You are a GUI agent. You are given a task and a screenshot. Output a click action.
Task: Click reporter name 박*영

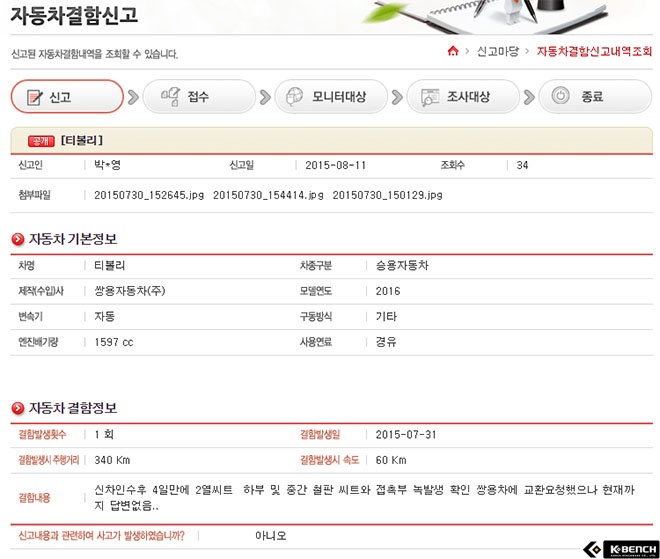[x=107, y=165]
